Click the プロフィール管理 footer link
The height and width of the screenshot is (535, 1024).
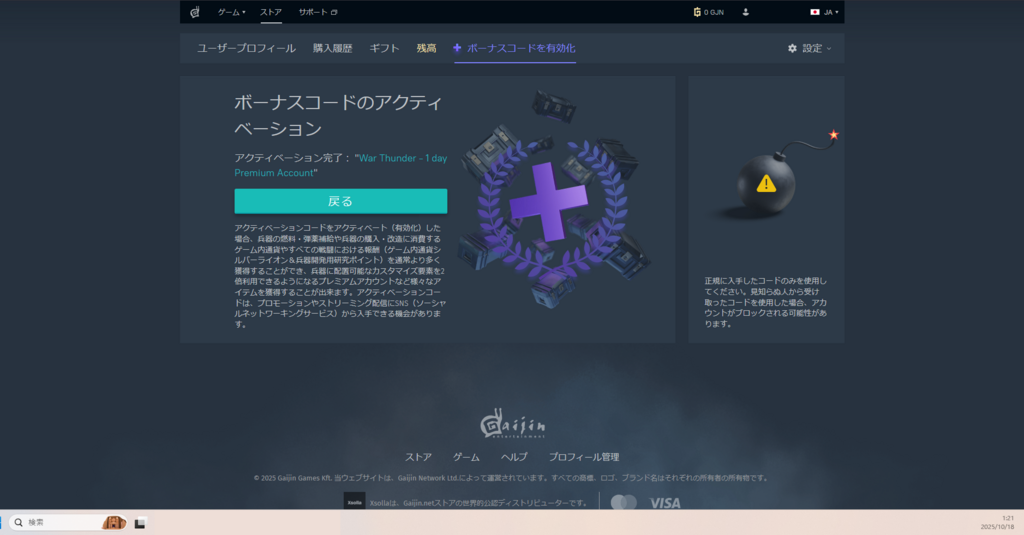tap(584, 457)
